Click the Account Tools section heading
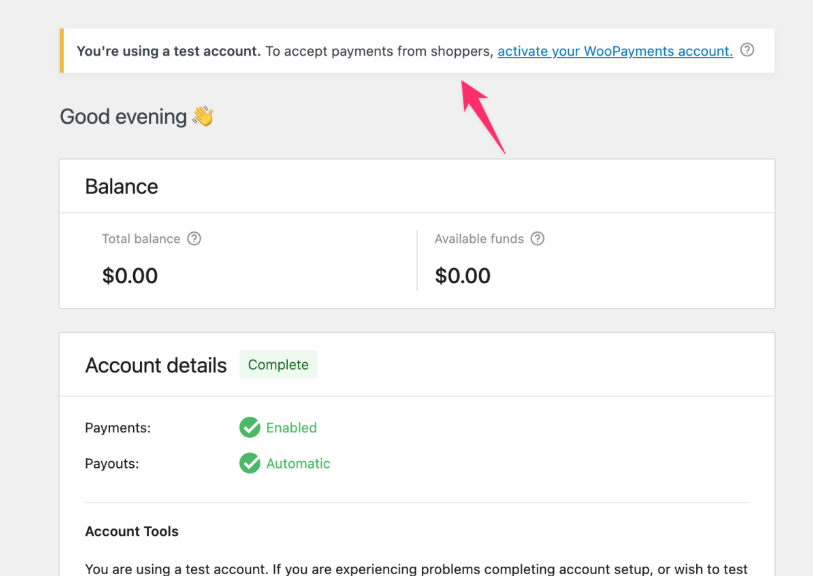The image size is (813, 576). click(x=131, y=531)
